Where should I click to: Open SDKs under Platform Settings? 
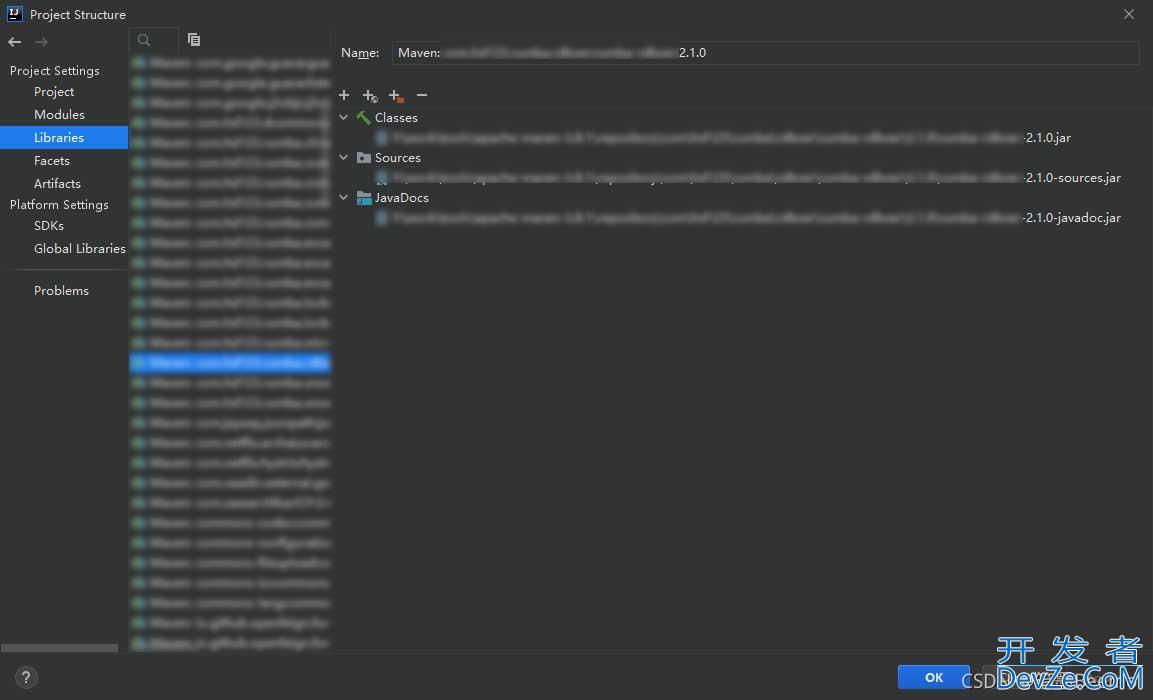49,226
